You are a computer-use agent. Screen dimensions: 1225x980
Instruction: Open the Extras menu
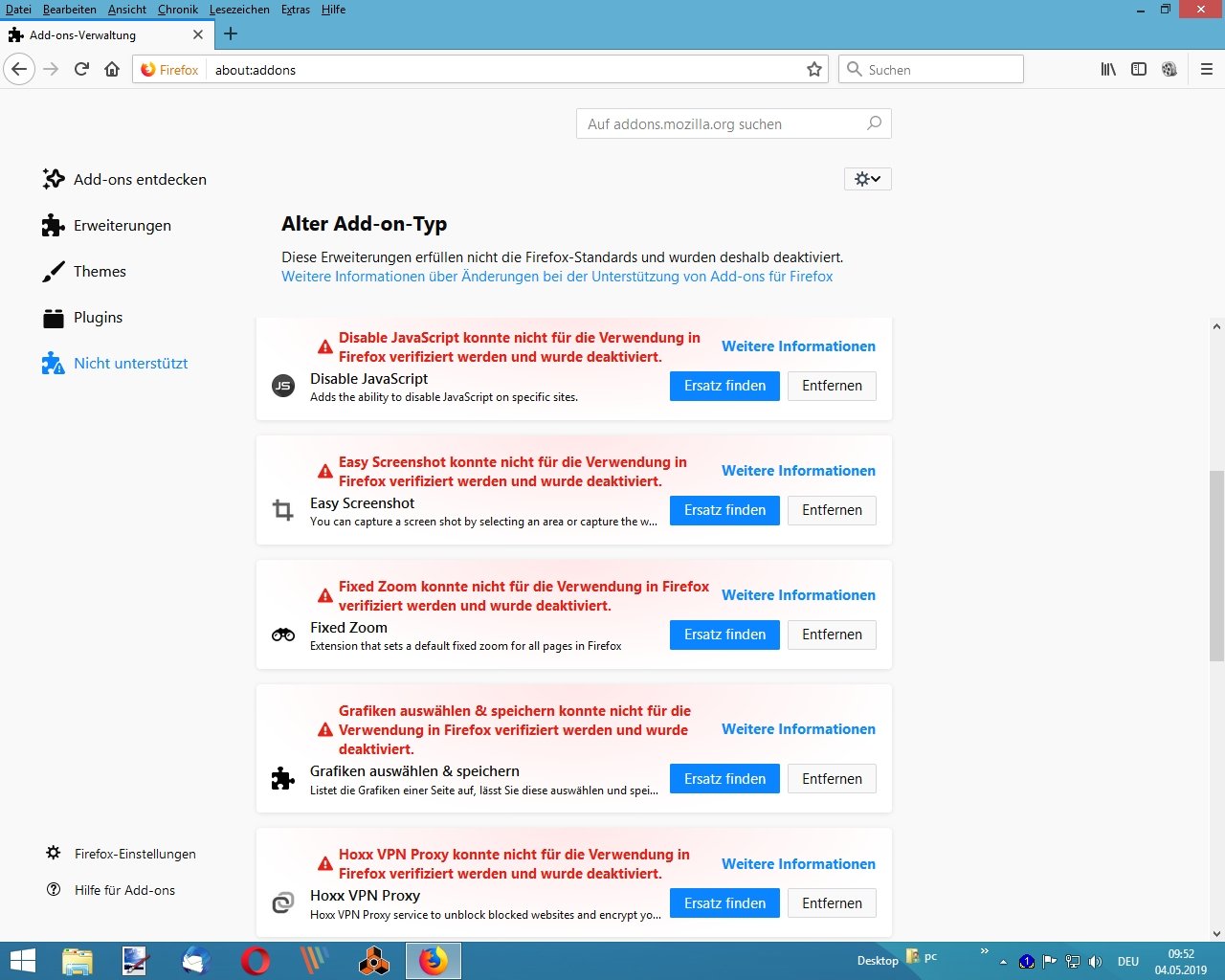pyautogui.click(x=296, y=10)
